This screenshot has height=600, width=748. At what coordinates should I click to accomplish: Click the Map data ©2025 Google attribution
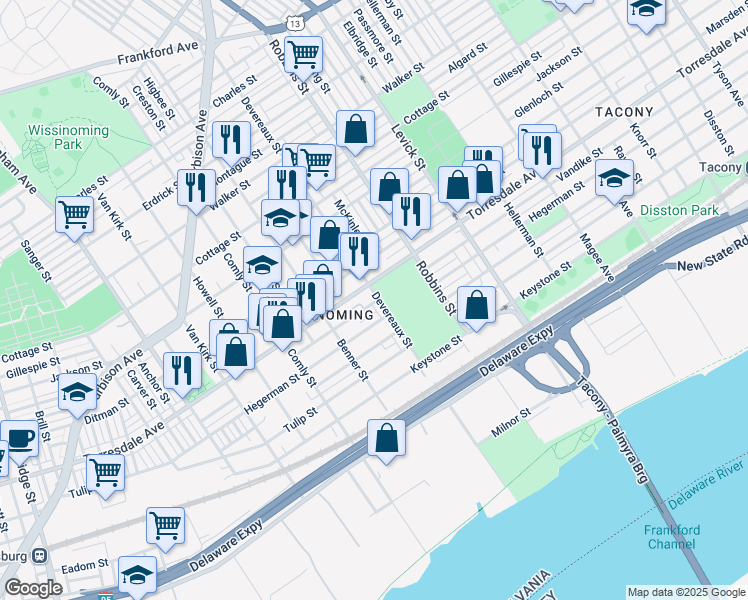(686, 592)
